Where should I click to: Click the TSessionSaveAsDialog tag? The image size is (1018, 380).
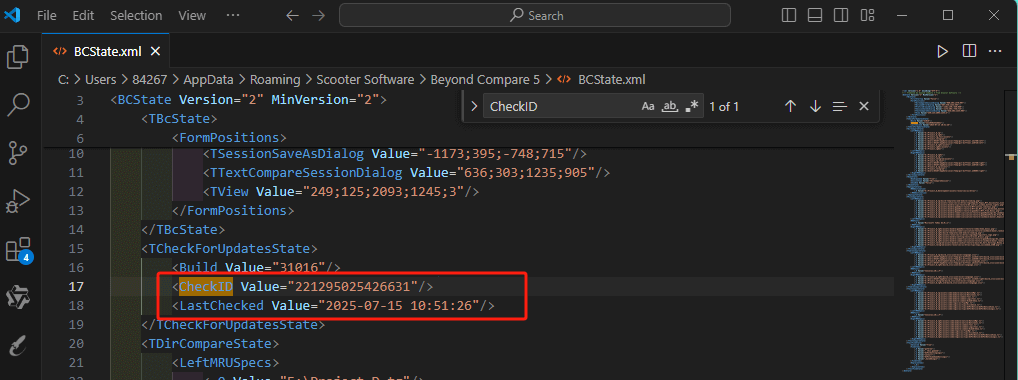tap(286, 154)
